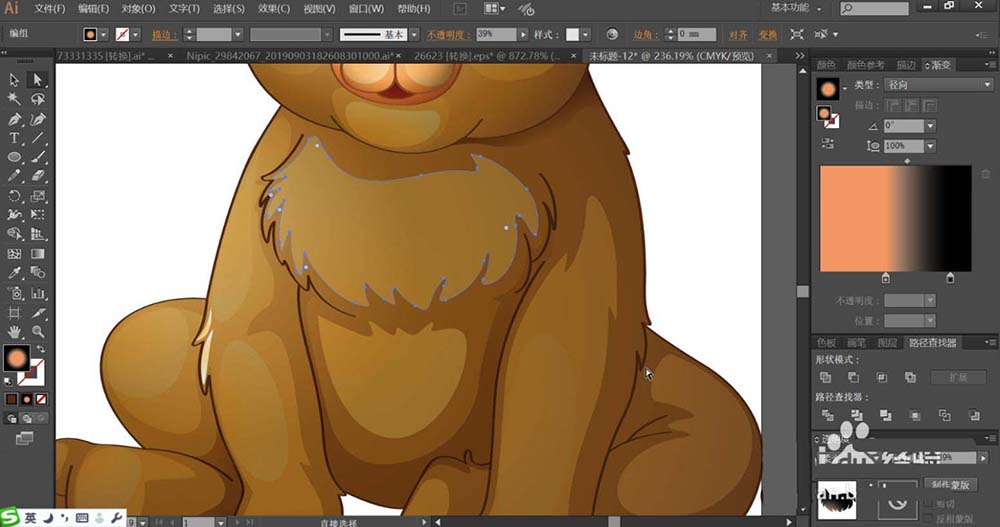Select the Selection tool black arrow
The height and width of the screenshot is (527, 1000).
coord(14,80)
